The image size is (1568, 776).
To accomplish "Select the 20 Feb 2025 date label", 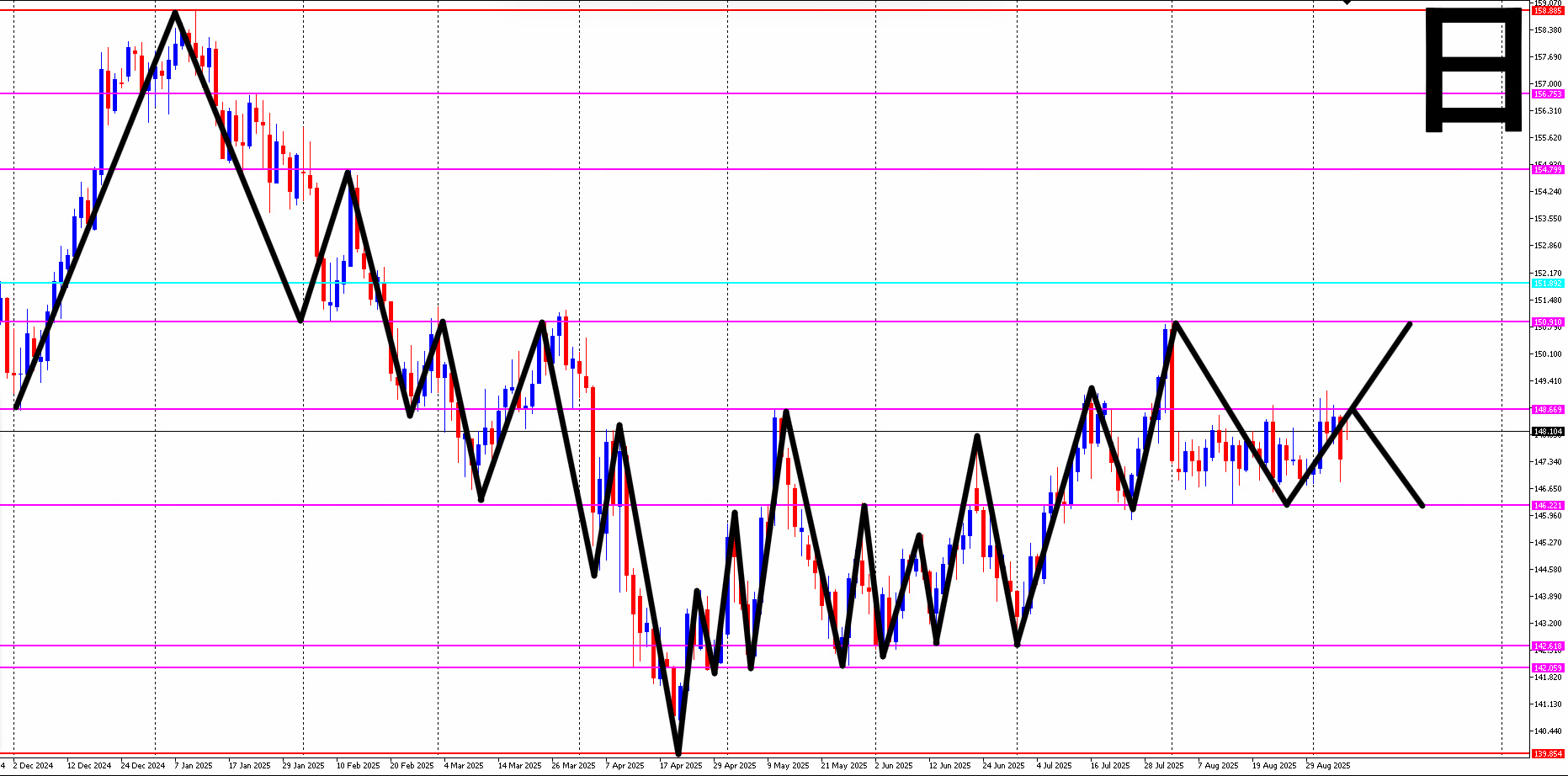I will (412, 766).
